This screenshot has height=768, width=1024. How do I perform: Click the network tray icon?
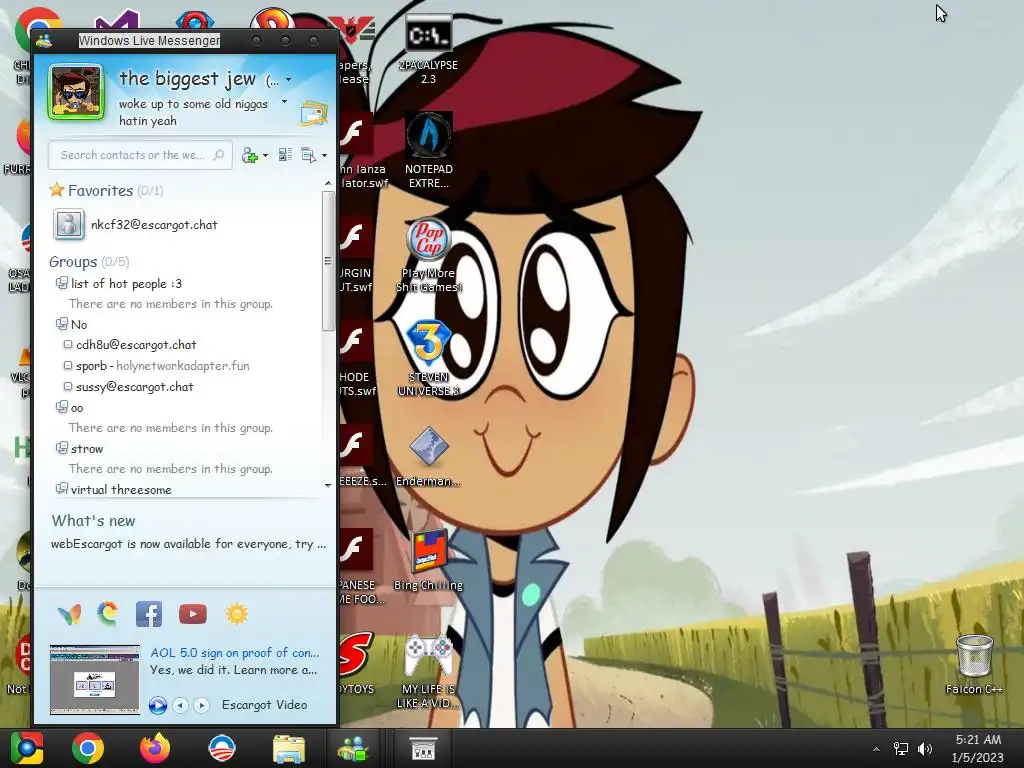tap(901, 749)
